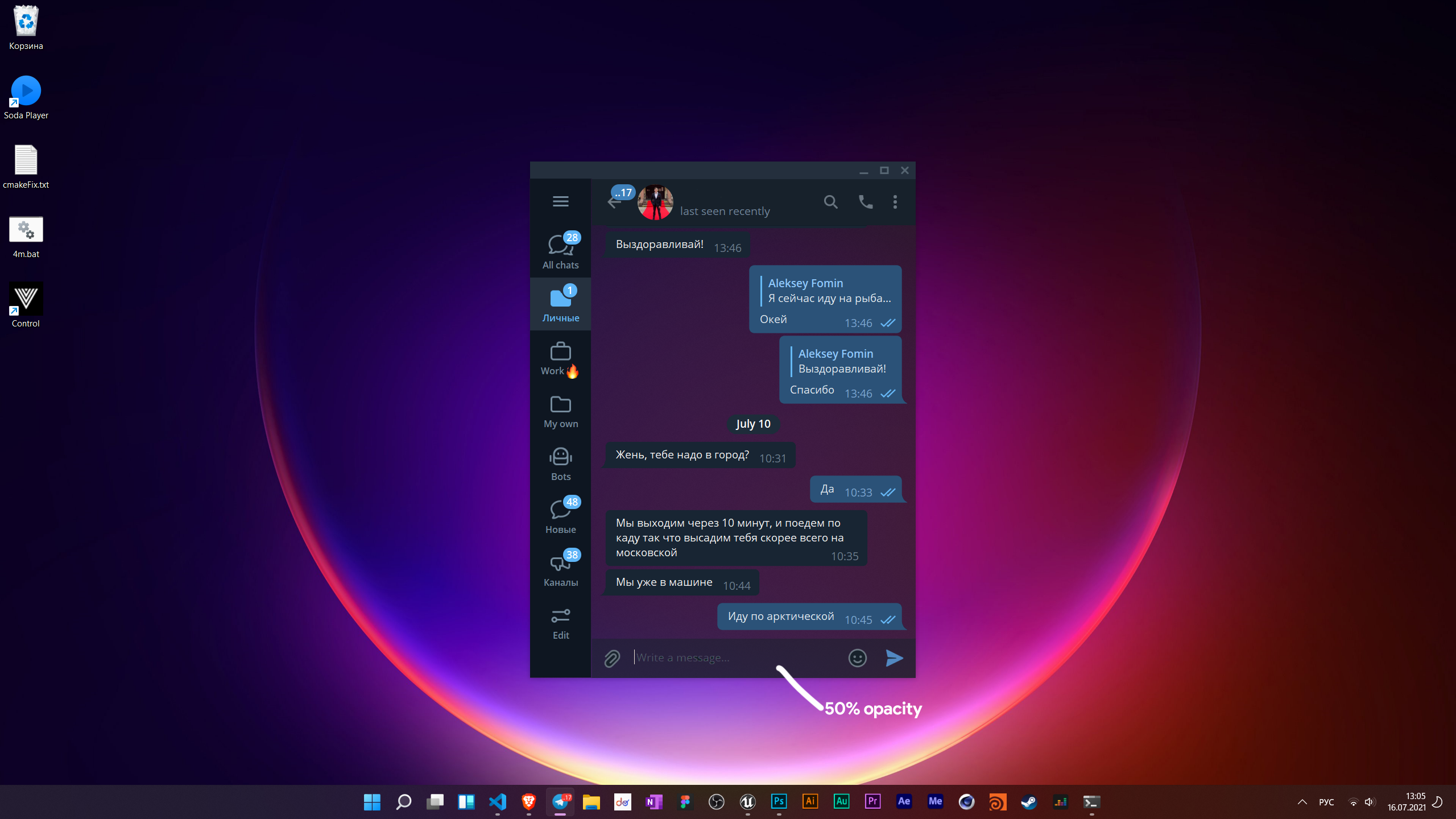Open the three-dot chat options menu
The width and height of the screenshot is (1456, 819).
tap(894, 202)
